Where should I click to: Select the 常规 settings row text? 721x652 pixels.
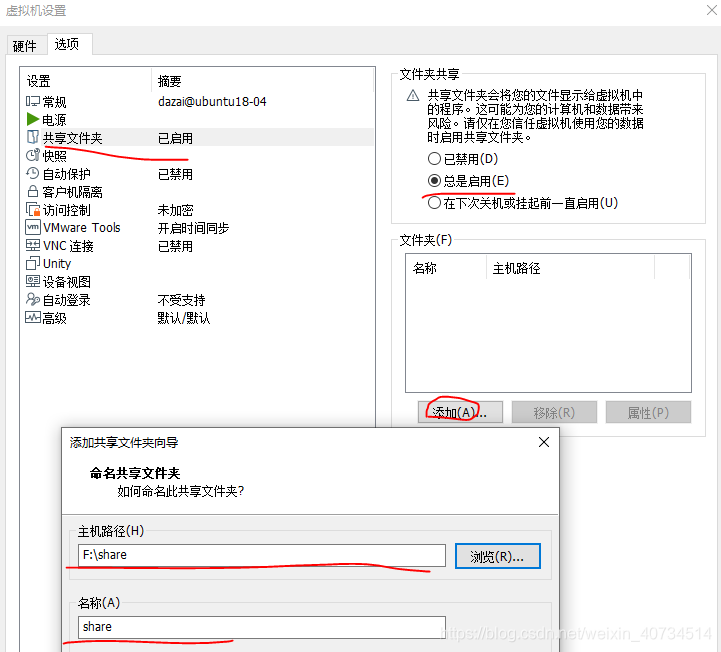tap(54, 102)
